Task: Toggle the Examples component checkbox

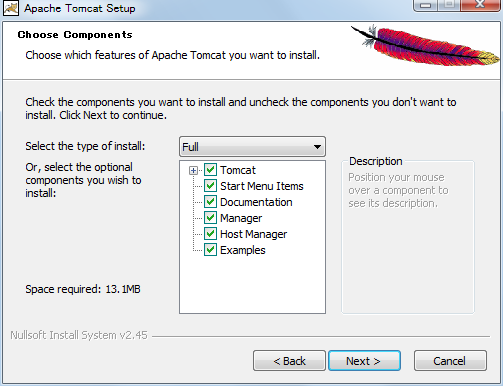Action: (x=210, y=250)
